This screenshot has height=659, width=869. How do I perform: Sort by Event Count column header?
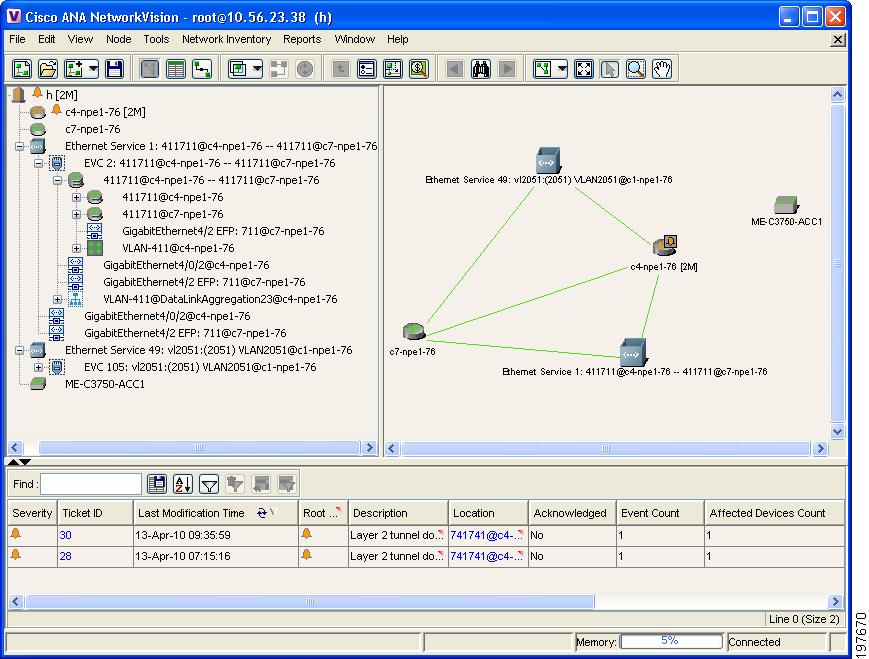click(x=660, y=513)
